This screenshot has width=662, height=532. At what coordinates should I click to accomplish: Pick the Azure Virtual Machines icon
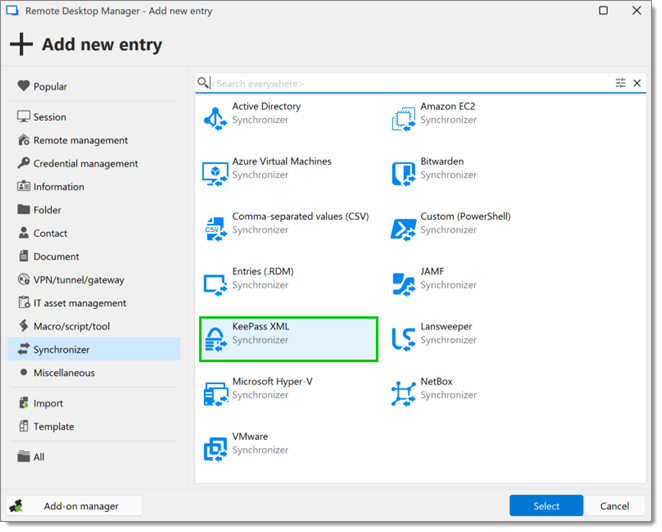click(x=215, y=174)
